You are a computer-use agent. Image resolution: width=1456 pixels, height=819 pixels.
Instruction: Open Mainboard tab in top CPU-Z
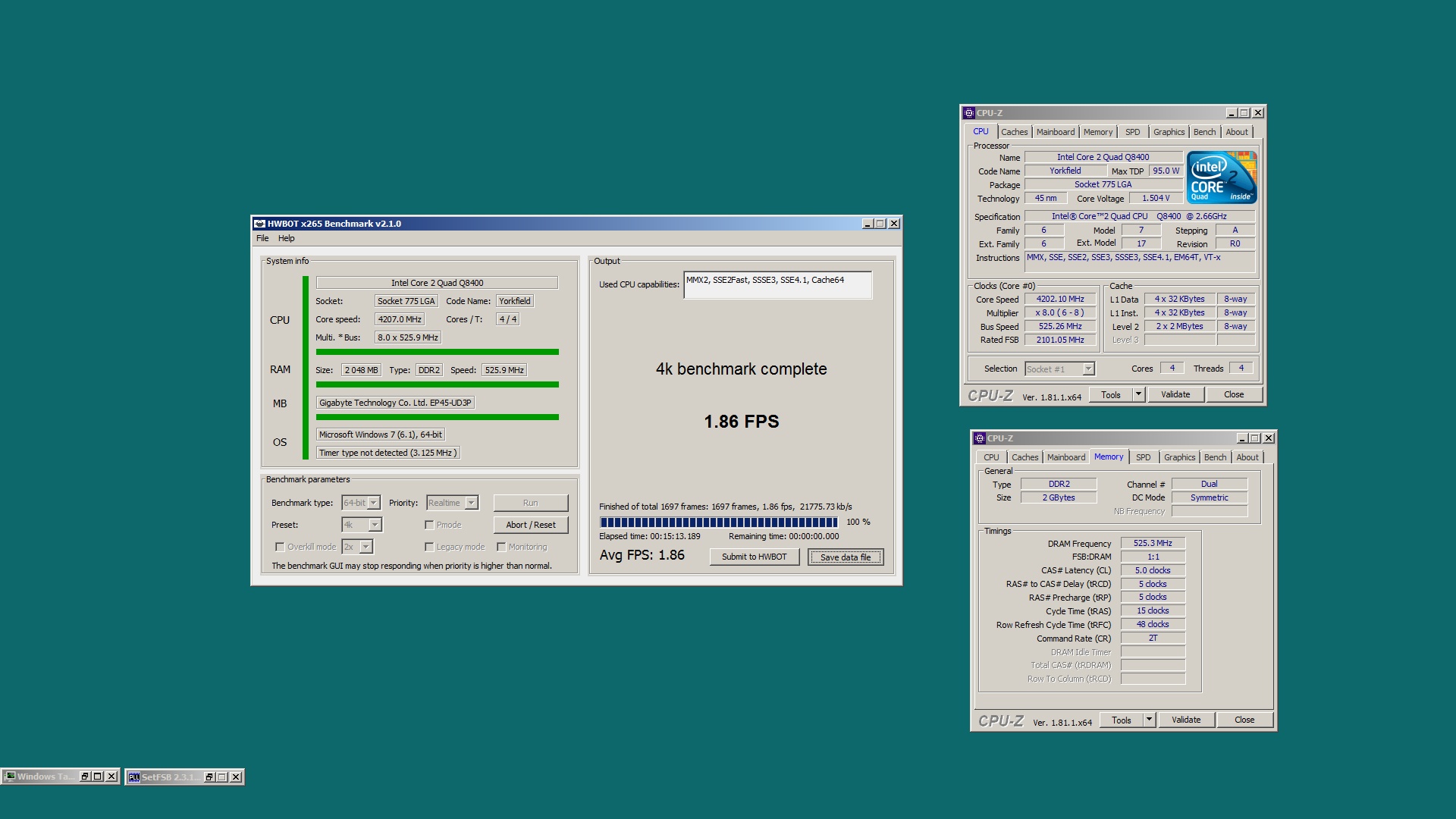click(x=1056, y=132)
